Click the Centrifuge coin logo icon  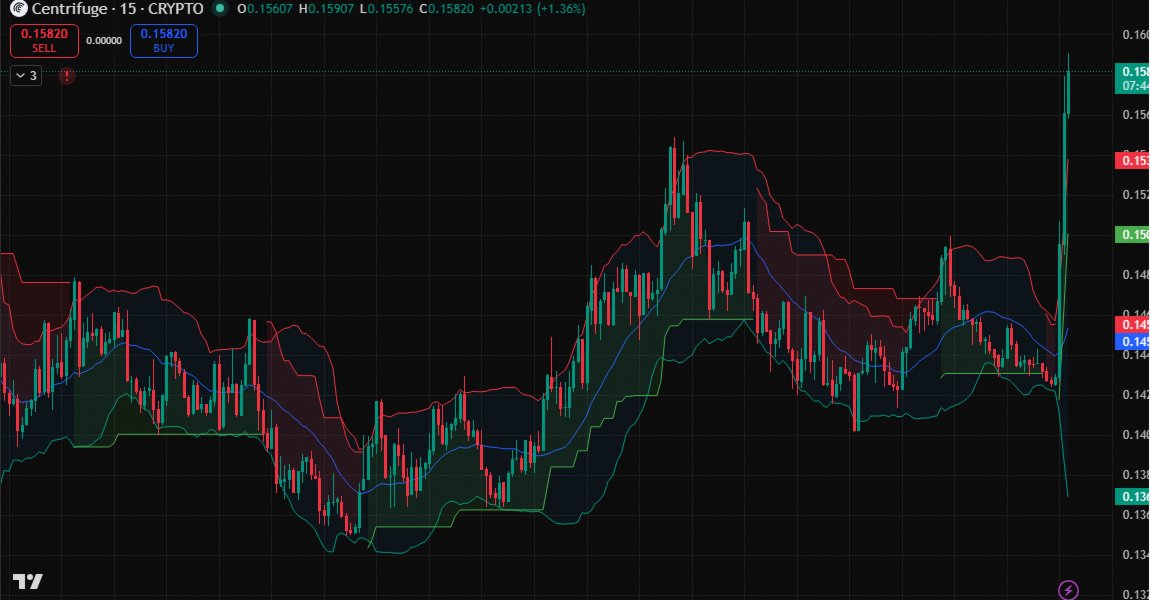pos(16,9)
